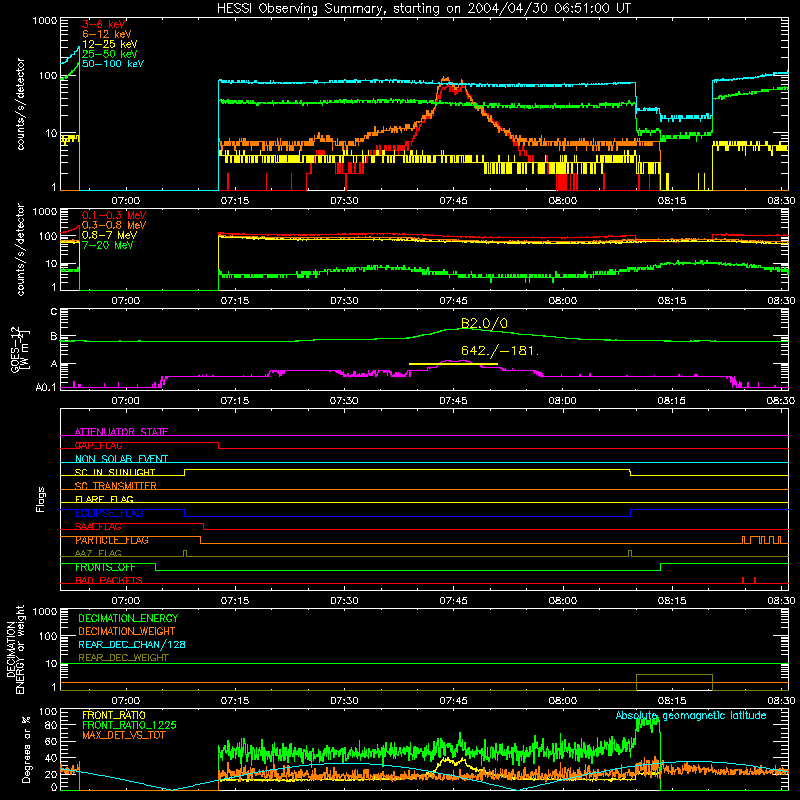Select the FRONTS_OFF flag label
Viewport: 800px width, 800px height.
coord(105,567)
